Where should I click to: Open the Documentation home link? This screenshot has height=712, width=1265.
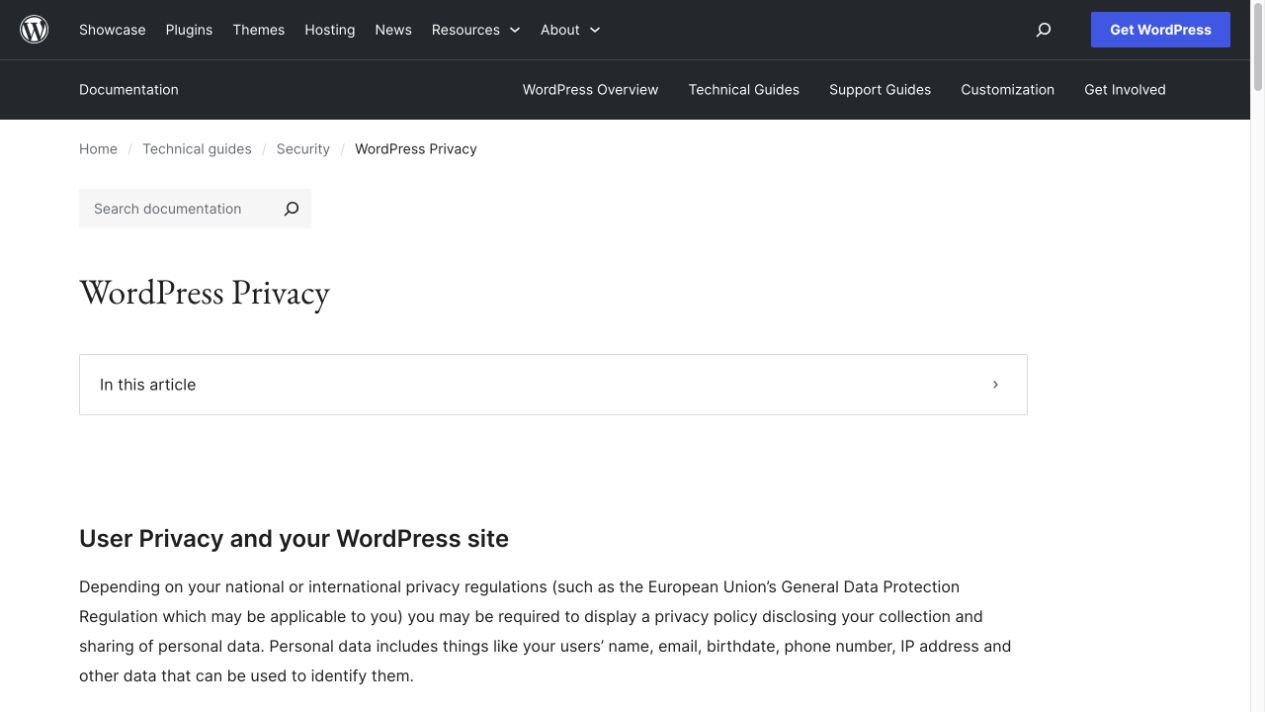pyautogui.click(x=129, y=90)
